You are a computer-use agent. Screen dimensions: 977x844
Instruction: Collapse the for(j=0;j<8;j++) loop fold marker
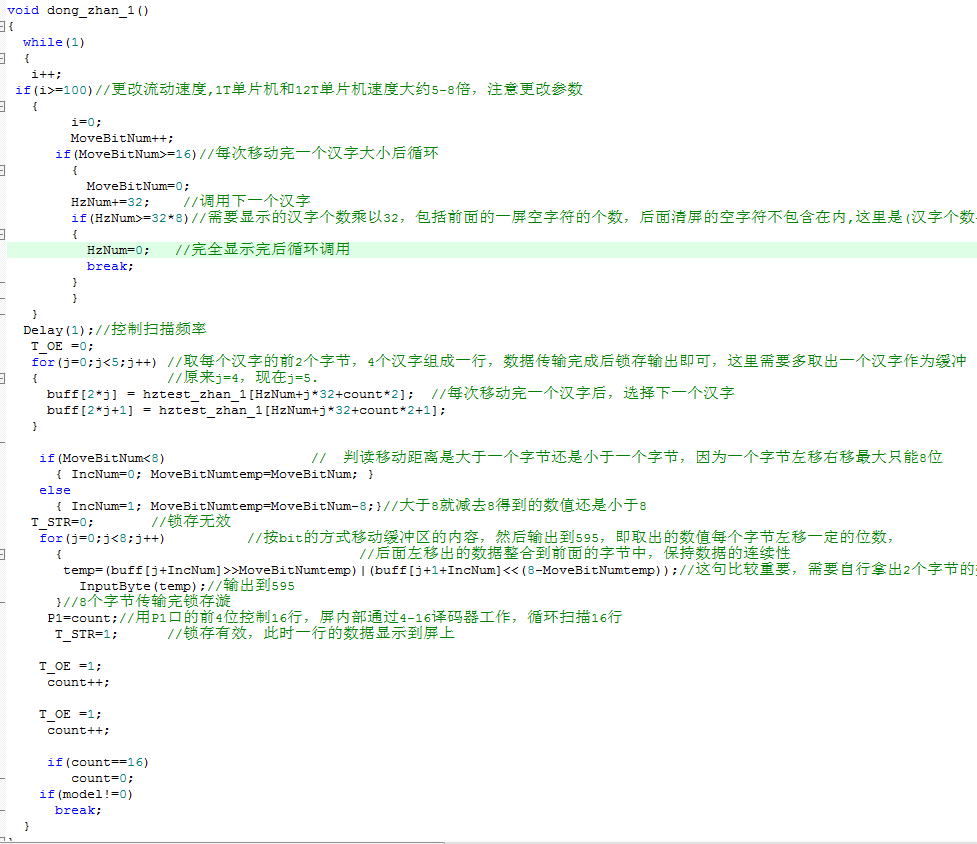pyautogui.click(x=2, y=554)
